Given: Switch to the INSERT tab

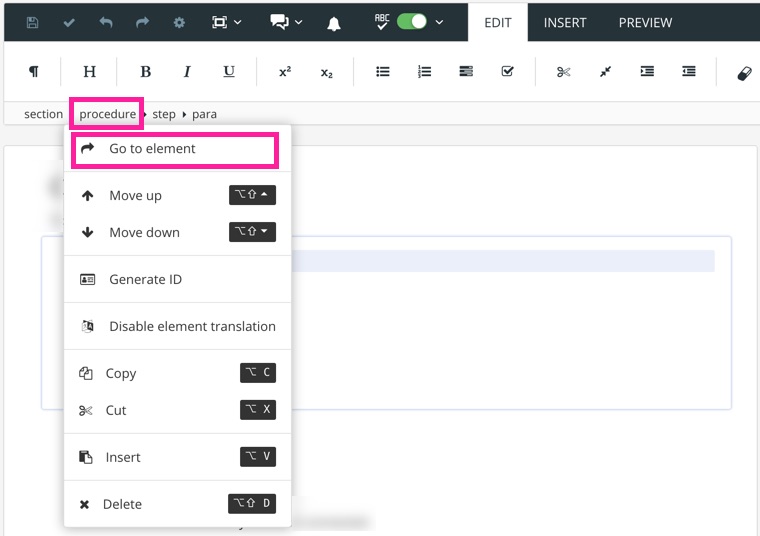Looking at the screenshot, I should [565, 22].
